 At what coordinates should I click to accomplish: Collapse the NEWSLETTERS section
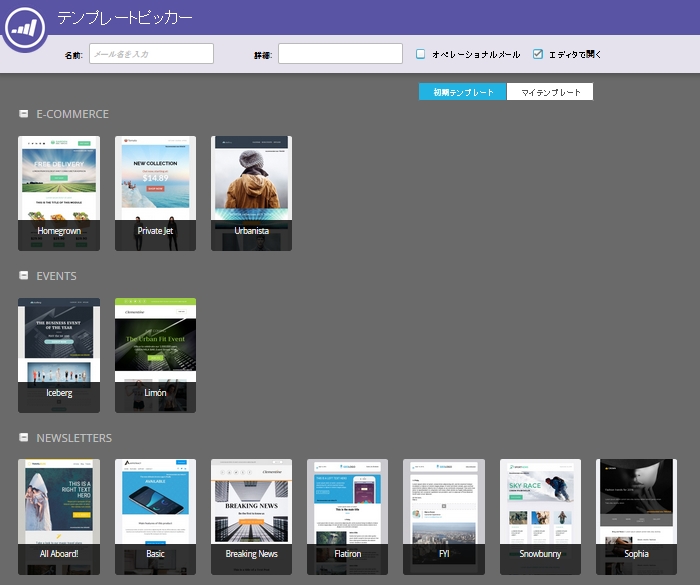pos(24,437)
